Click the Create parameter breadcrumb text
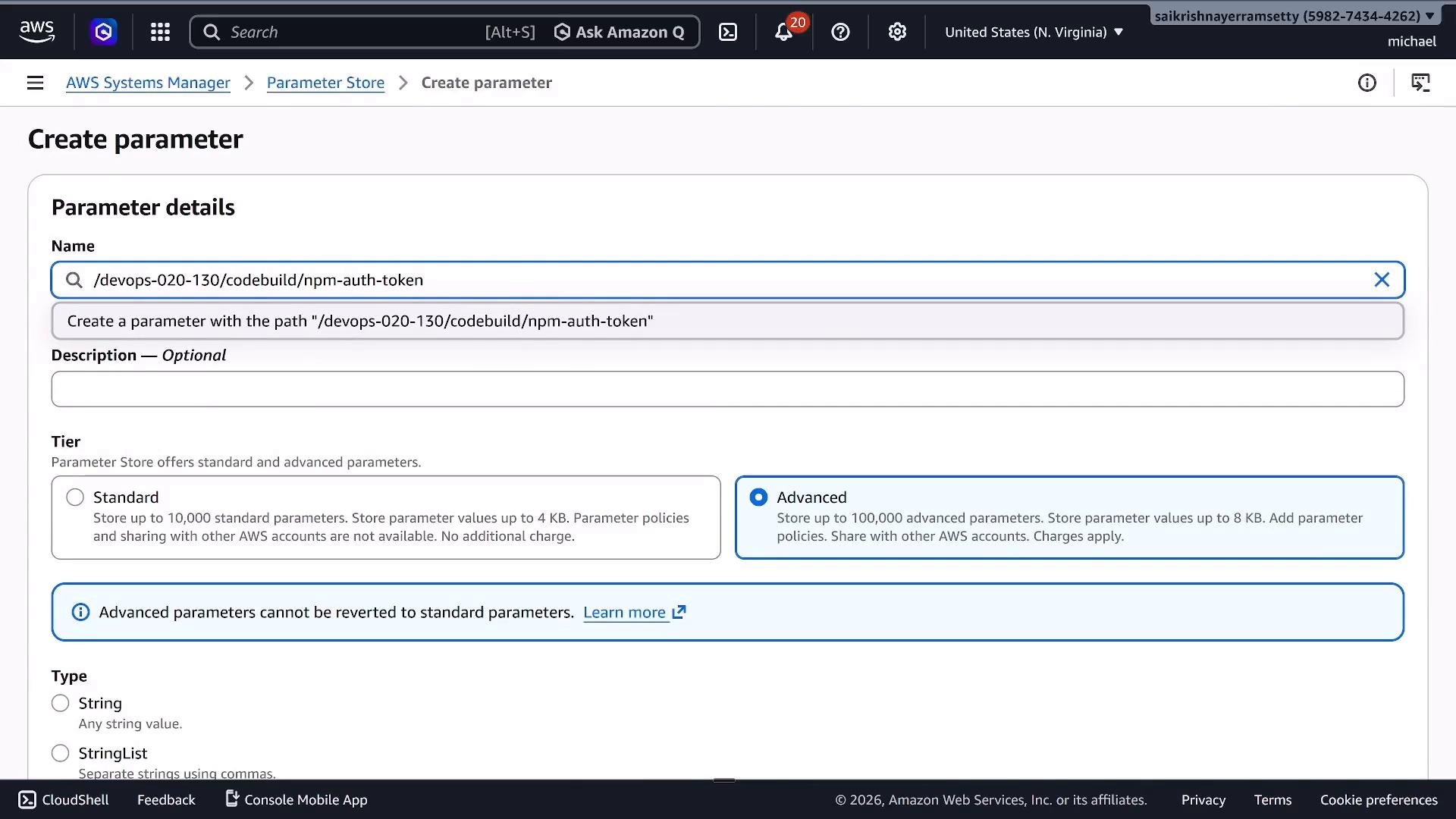1456x819 pixels. point(486,83)
